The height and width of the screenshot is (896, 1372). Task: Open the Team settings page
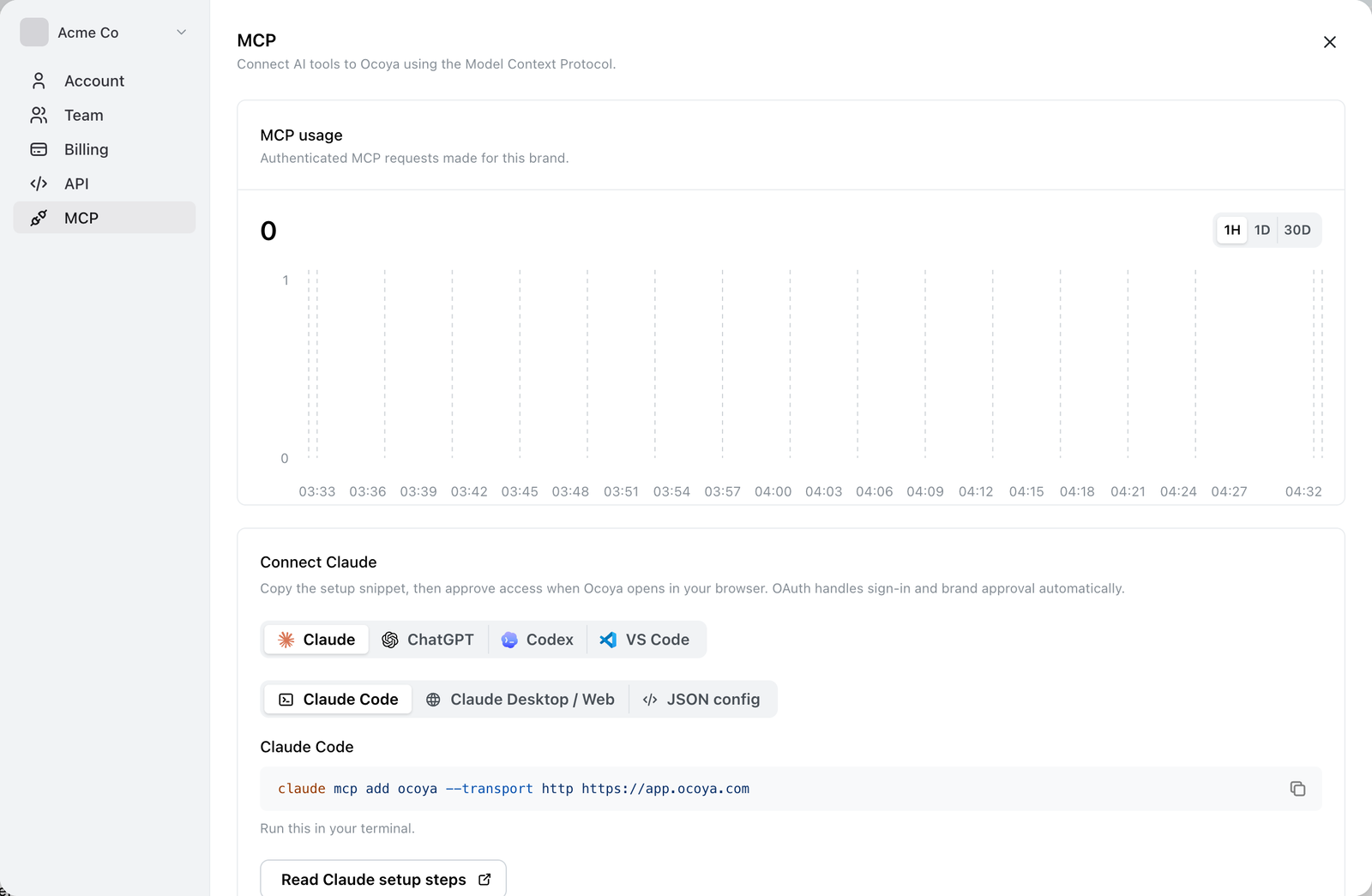pos(105,115)
